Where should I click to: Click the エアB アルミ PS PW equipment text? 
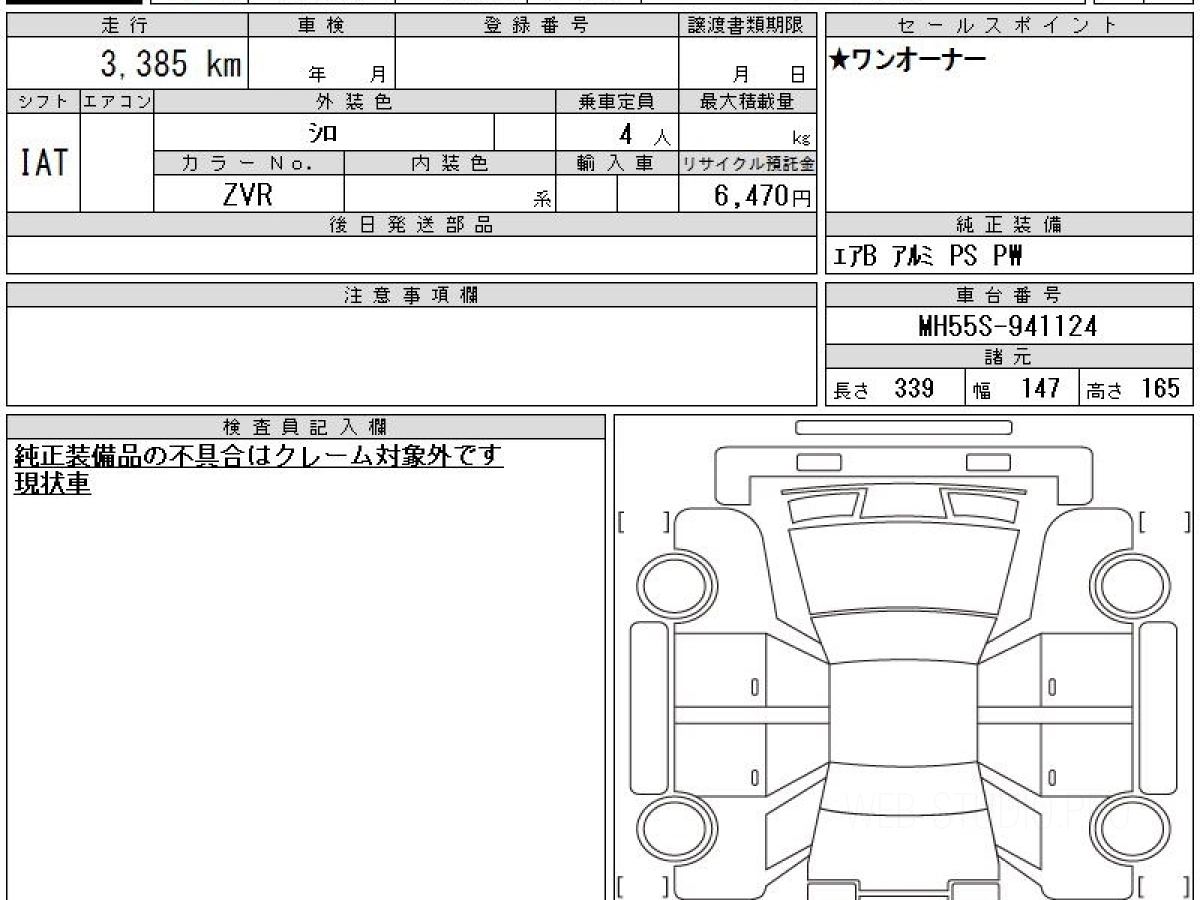pos(927,258)
